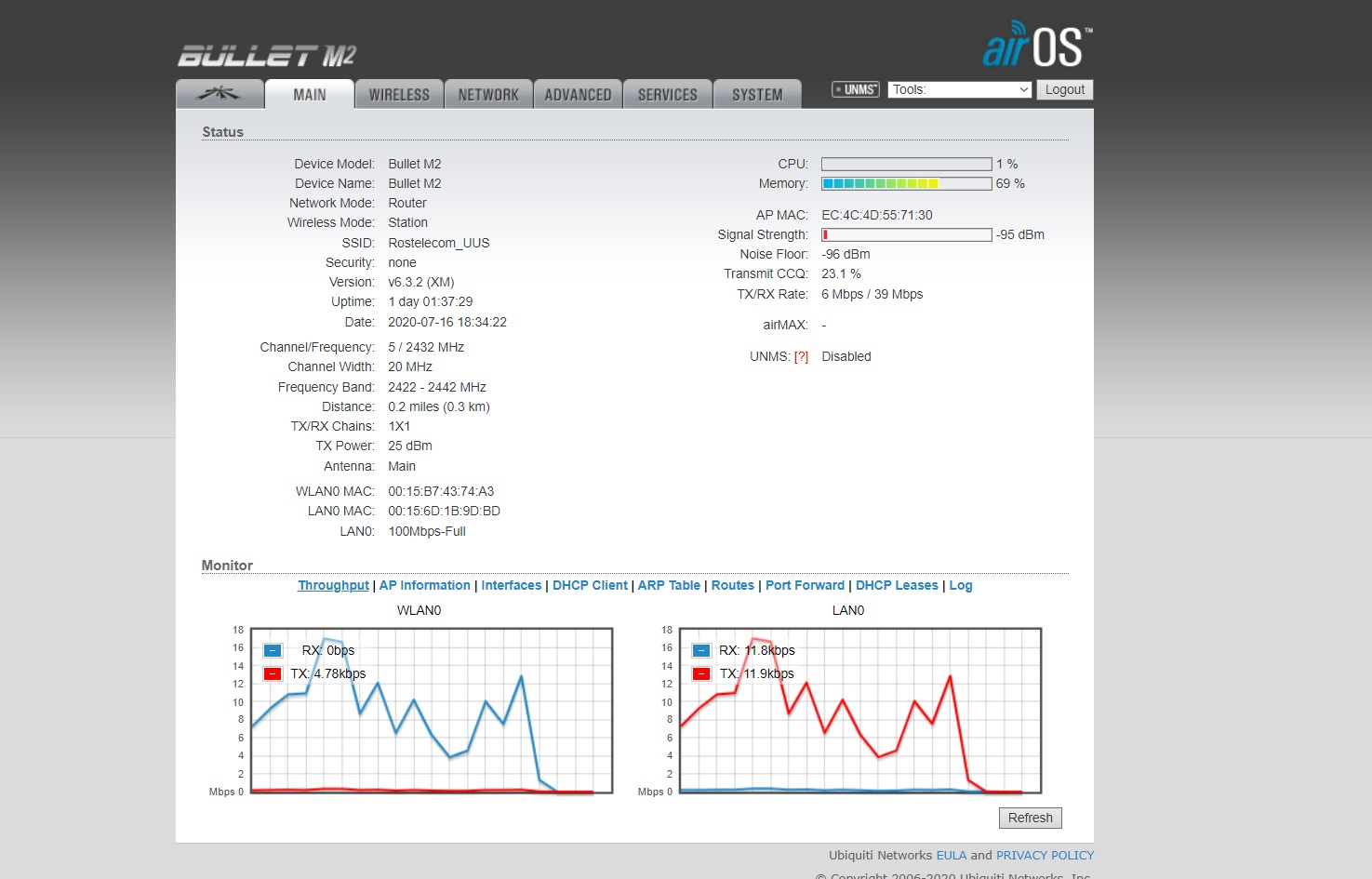The width and height of the screenshot is (1372, 879).
Task: Switch to the WIRELESS tab
Action: tap(399, 94)
